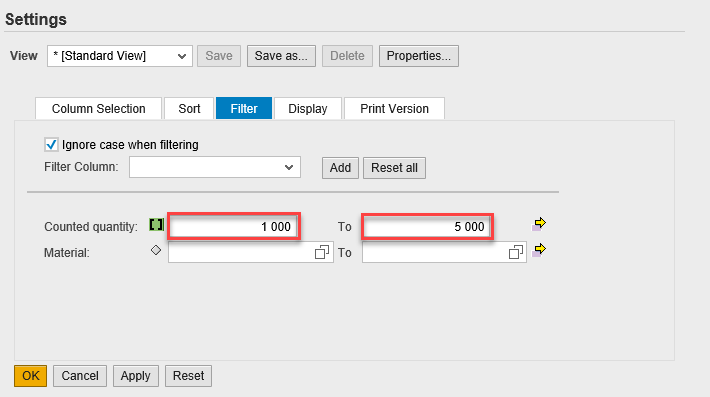The image size is (710, 397).
Task: Click the Save as... button
Action: [x=281, y=56]
